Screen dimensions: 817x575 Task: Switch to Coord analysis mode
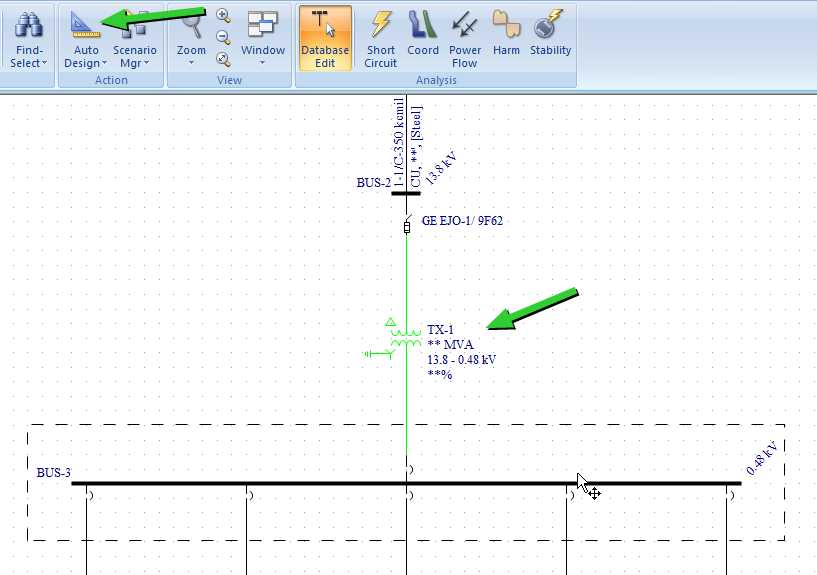coord(423,38)
